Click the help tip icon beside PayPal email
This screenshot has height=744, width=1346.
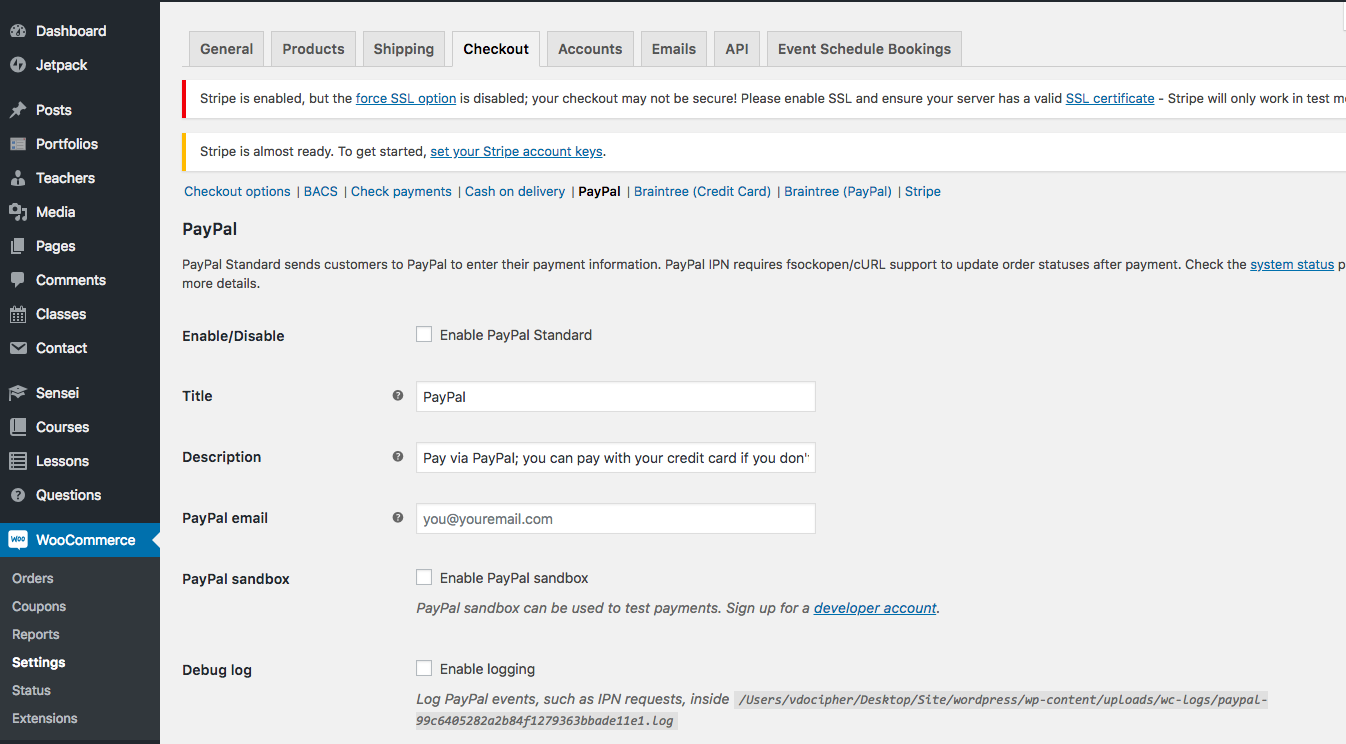coord(398,518)
